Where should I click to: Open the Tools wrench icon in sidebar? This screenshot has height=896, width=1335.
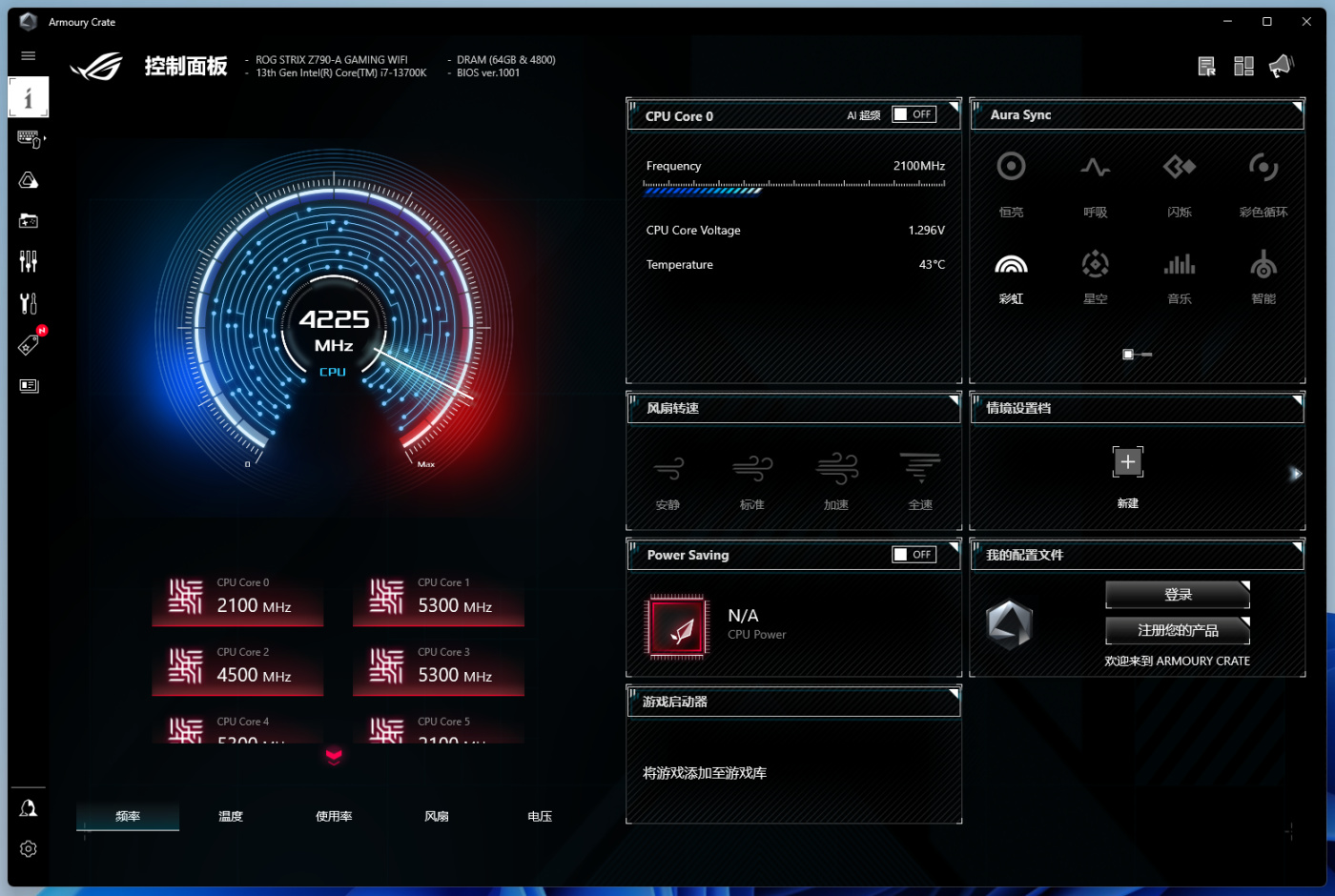point(29,303)
